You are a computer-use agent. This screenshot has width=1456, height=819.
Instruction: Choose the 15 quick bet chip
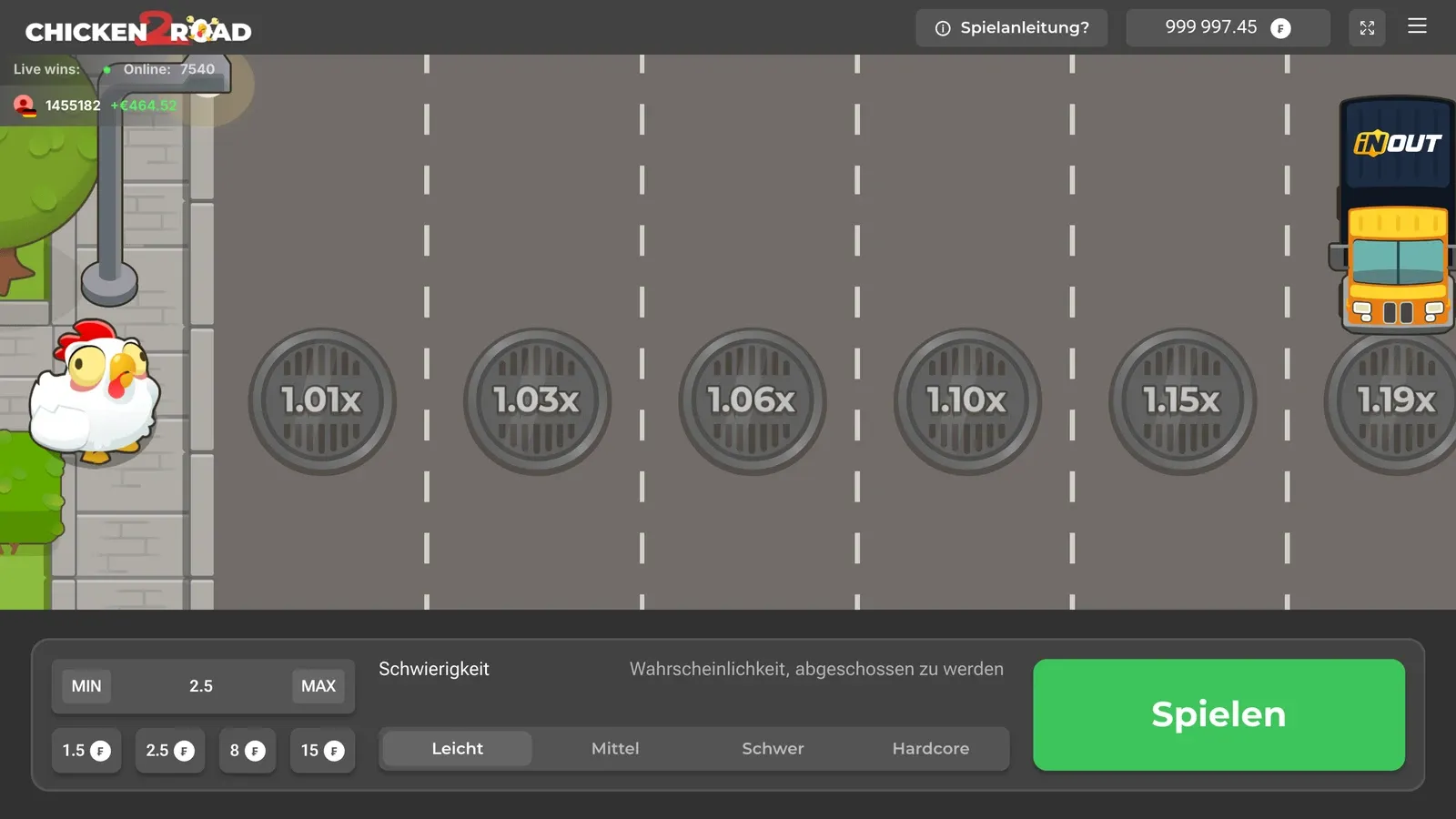[x=323, y=751]
